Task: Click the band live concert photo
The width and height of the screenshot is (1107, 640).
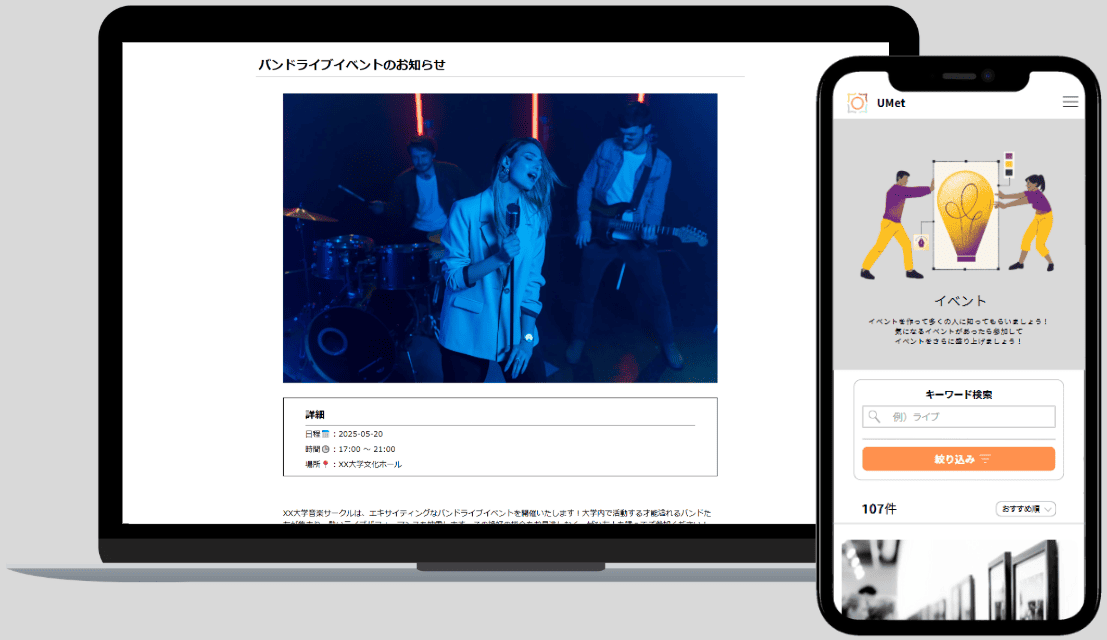Action: point(500,238)
